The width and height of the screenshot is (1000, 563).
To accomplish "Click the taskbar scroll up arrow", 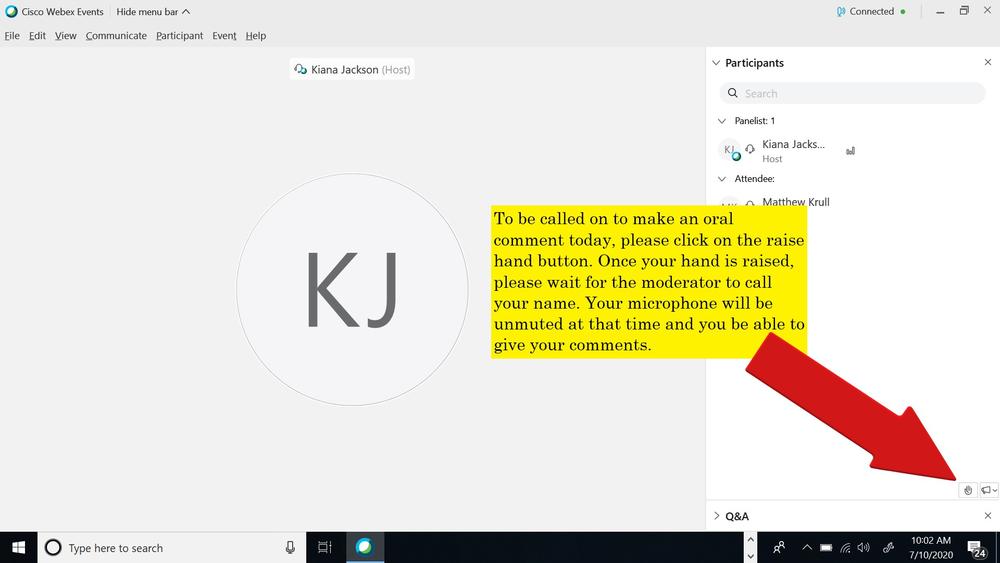I will pyautogui.click(x=751, y=539).
